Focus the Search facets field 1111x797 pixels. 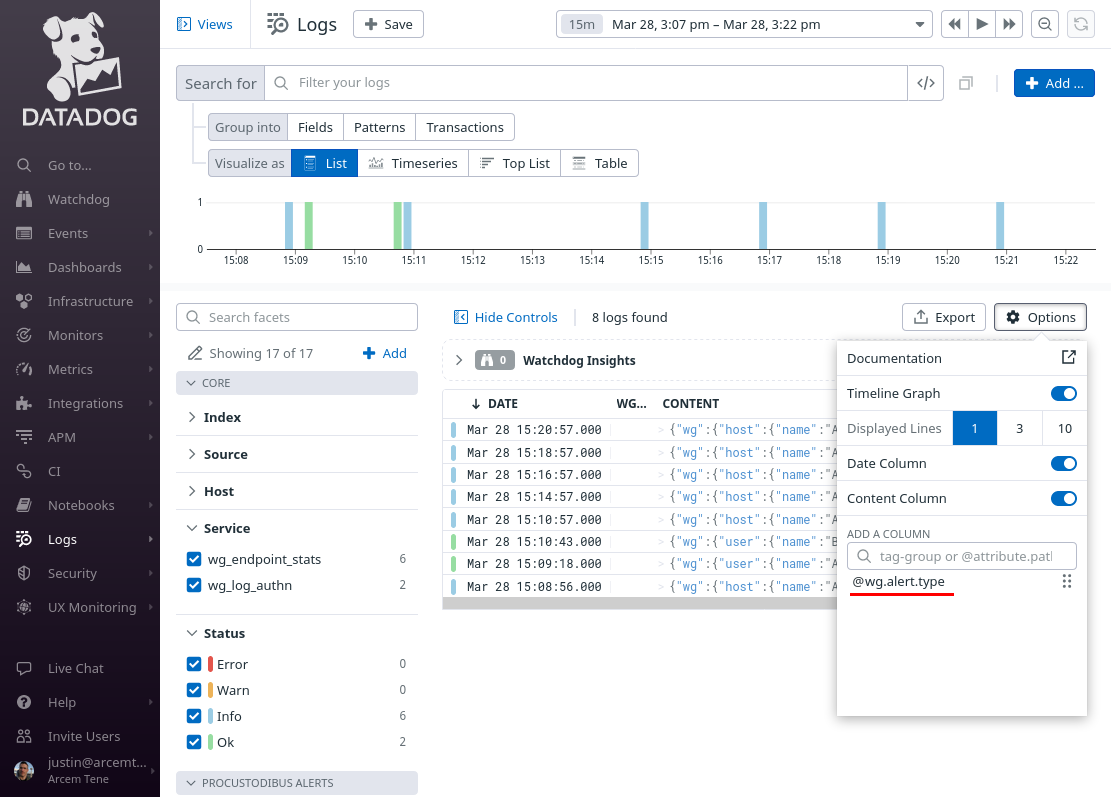point(297,317)
